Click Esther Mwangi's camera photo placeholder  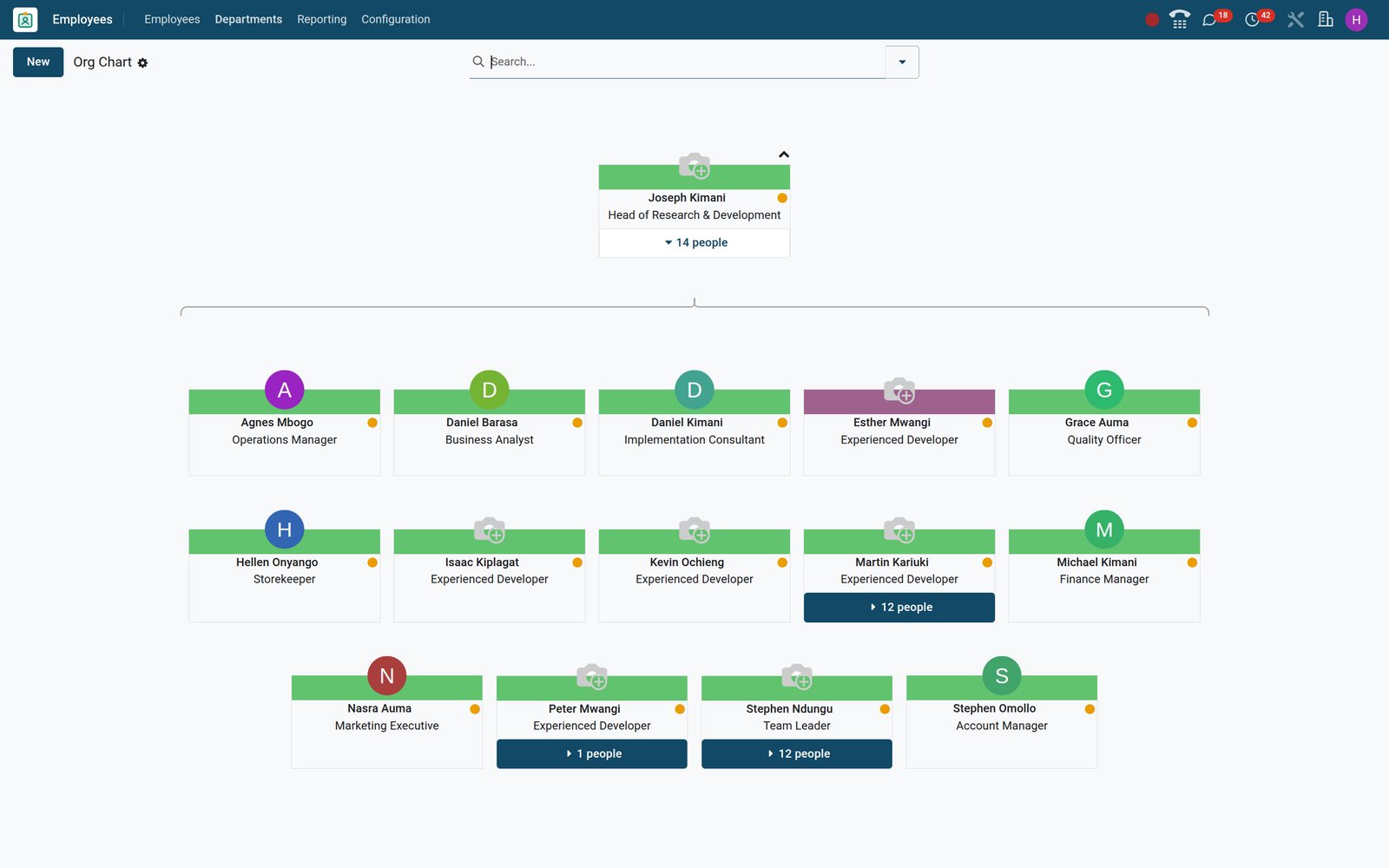pyautogui.click(x=899, y=390)
